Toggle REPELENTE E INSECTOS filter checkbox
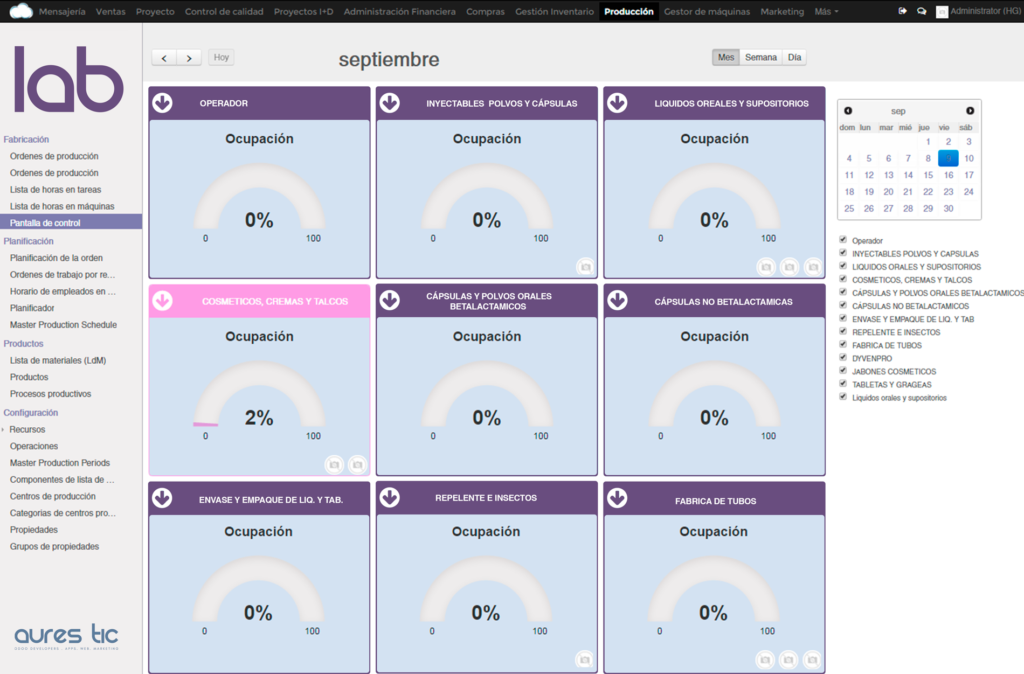 tap(843, 331)
